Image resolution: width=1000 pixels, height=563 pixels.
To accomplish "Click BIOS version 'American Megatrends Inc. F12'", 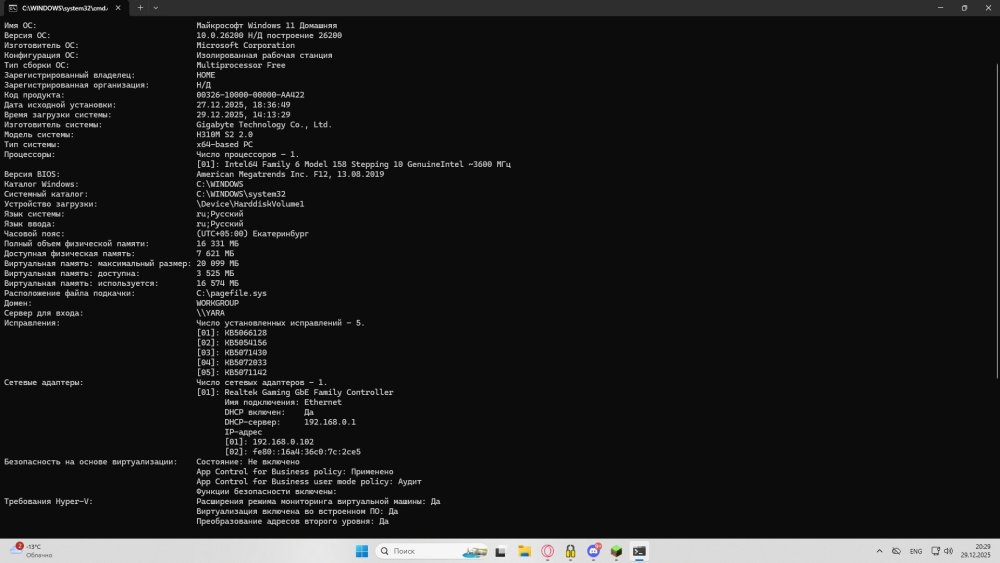I will (290, 174).
